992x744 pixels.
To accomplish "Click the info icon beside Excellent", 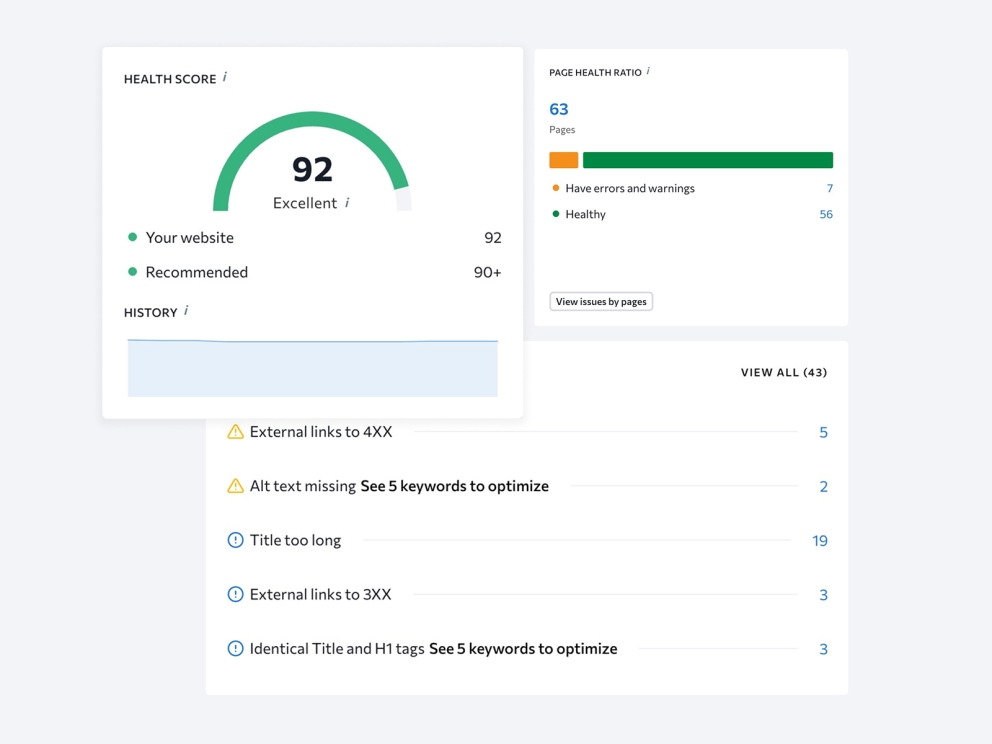I will 347,202.
